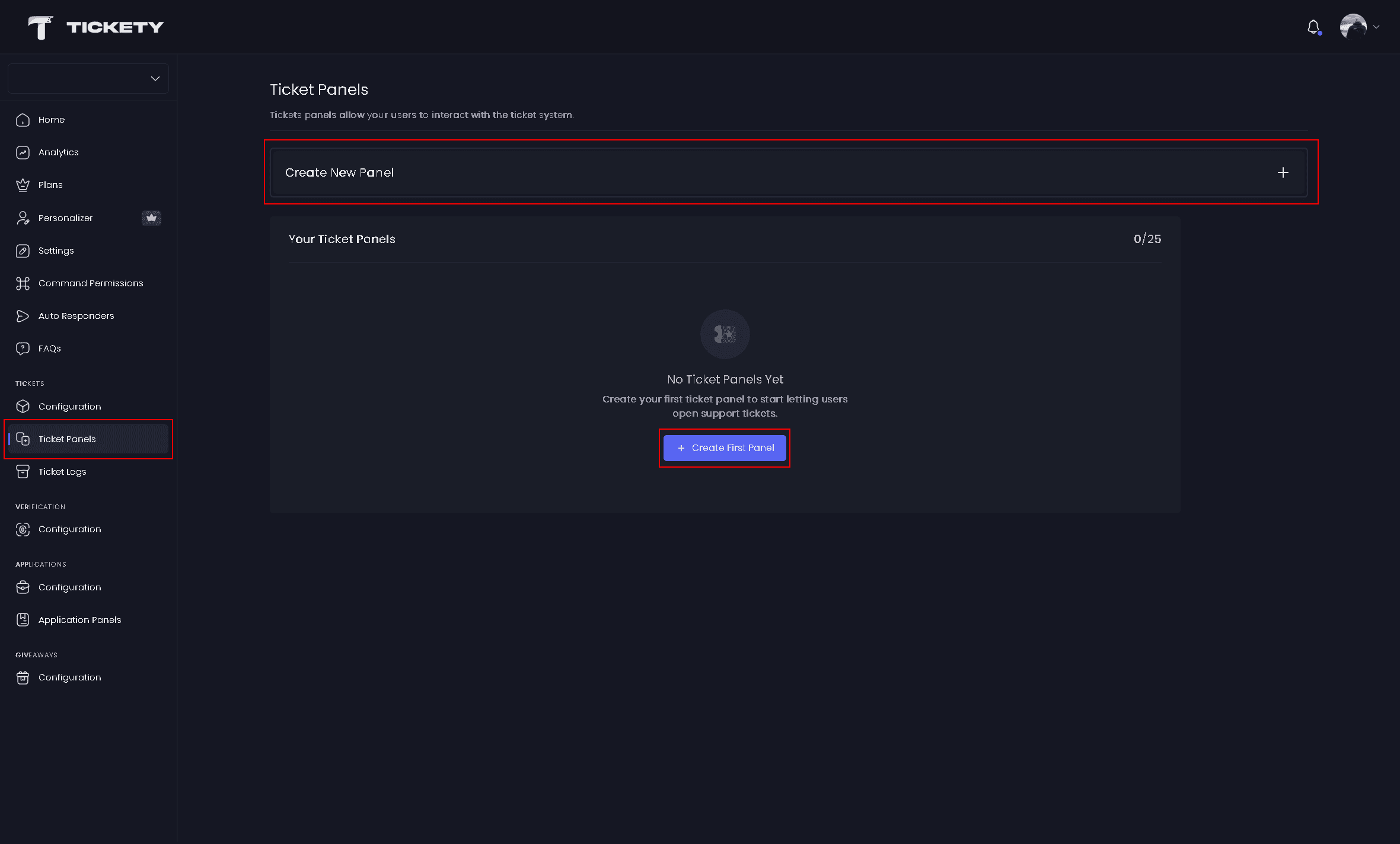Click the Command Permissions icon

[23, 283]
